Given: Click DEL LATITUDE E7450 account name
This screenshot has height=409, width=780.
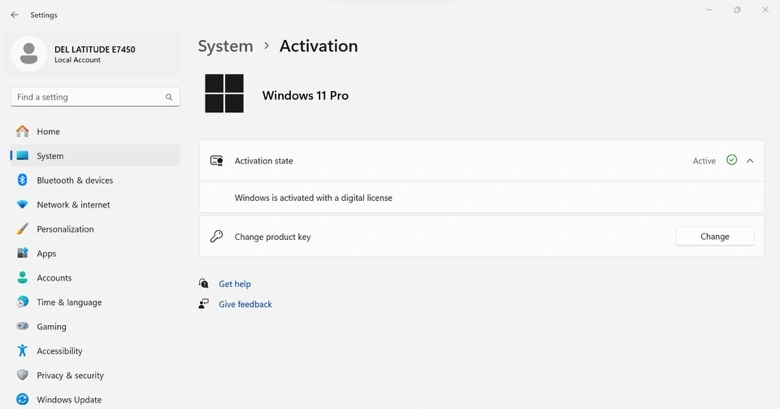Looking at the screenshot, I should pyautogui.click(x=95, y=49).
